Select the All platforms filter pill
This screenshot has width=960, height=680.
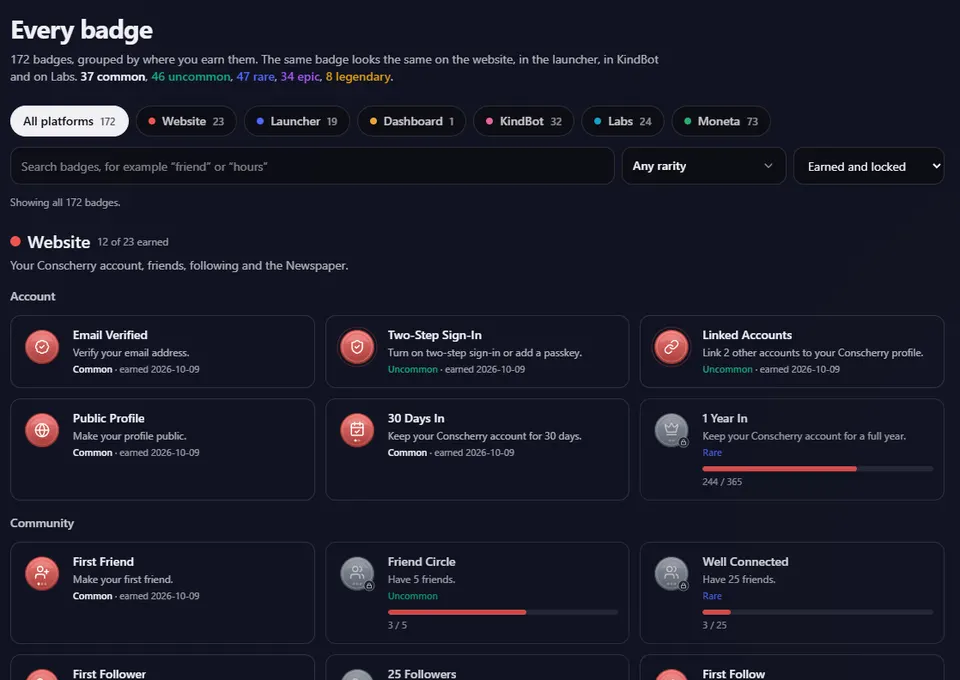(69, 121)
